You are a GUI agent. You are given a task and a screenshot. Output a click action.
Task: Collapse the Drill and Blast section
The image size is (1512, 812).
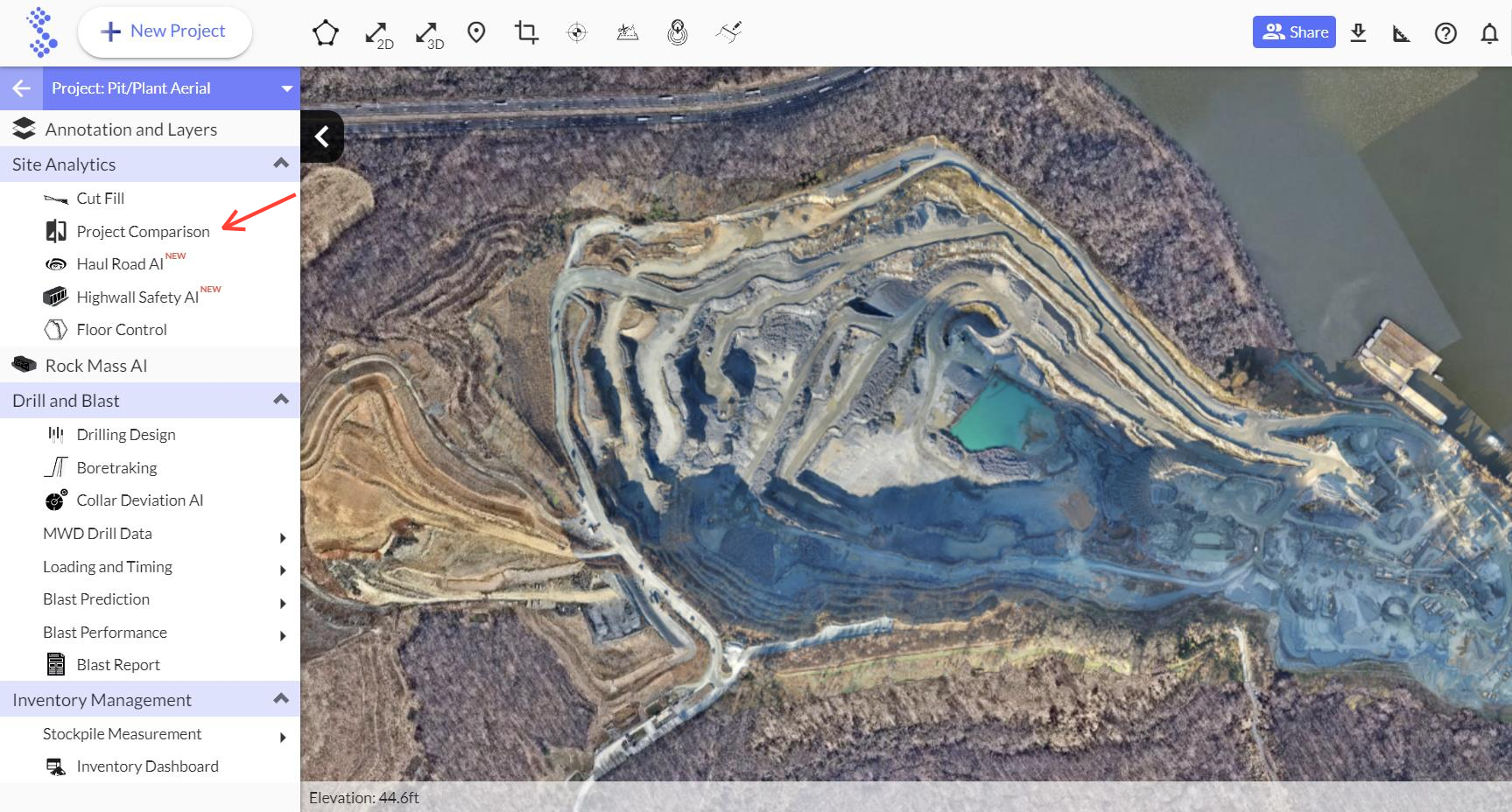pos(281,400)
